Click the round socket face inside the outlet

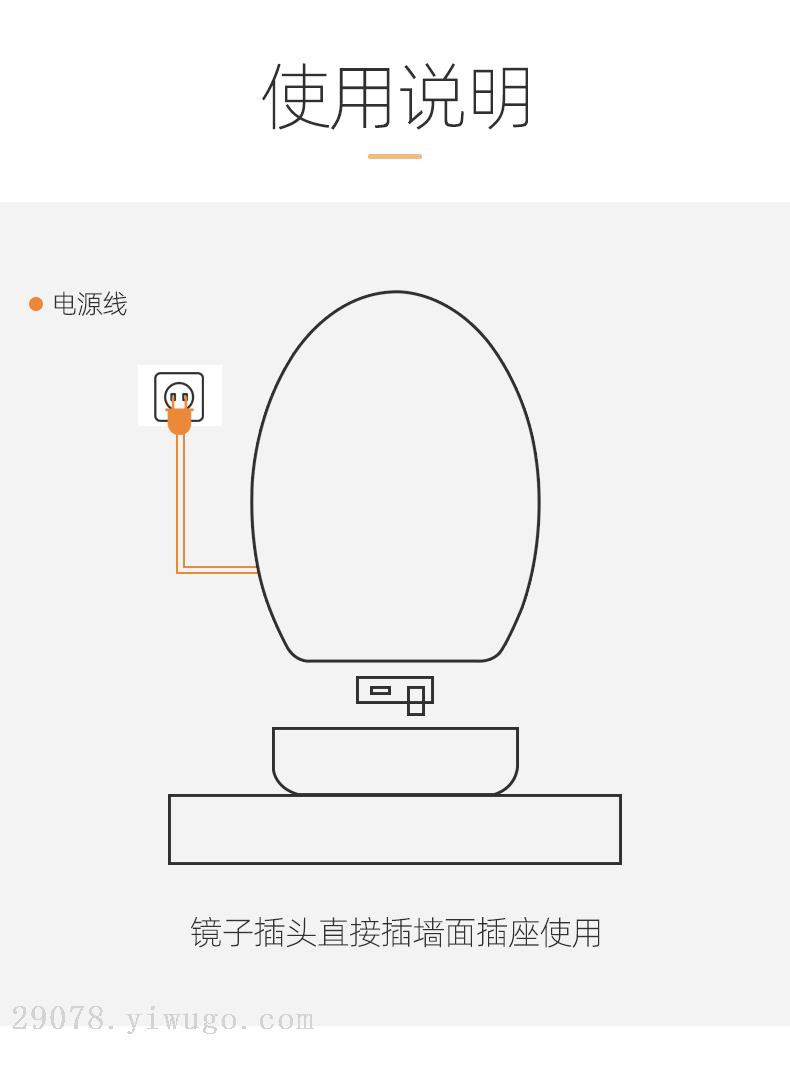[179, 395]
